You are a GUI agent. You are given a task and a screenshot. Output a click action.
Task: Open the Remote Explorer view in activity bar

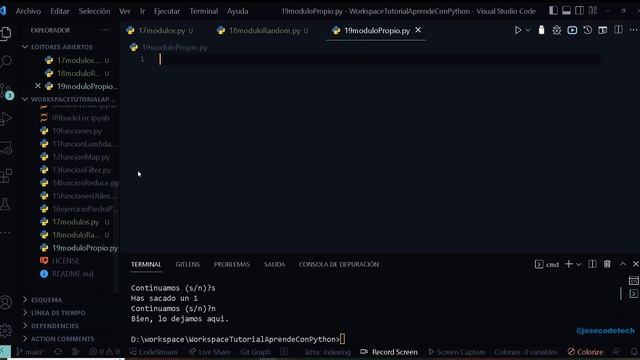pyautogui.click(x=6, y=148)
